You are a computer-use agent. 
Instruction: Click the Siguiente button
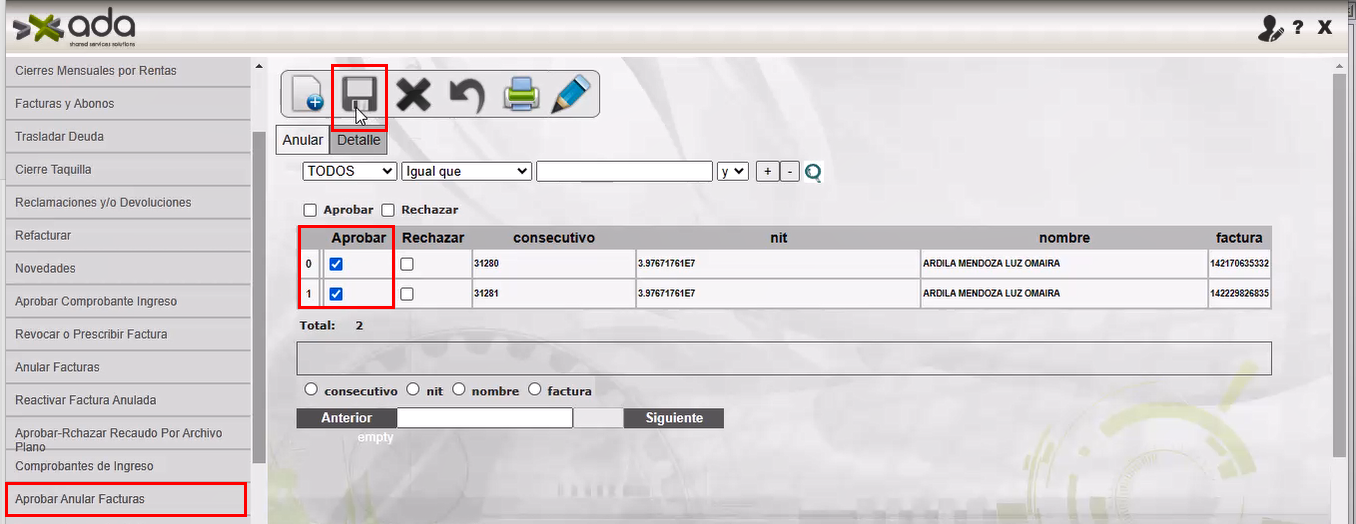tap(673, 418)
